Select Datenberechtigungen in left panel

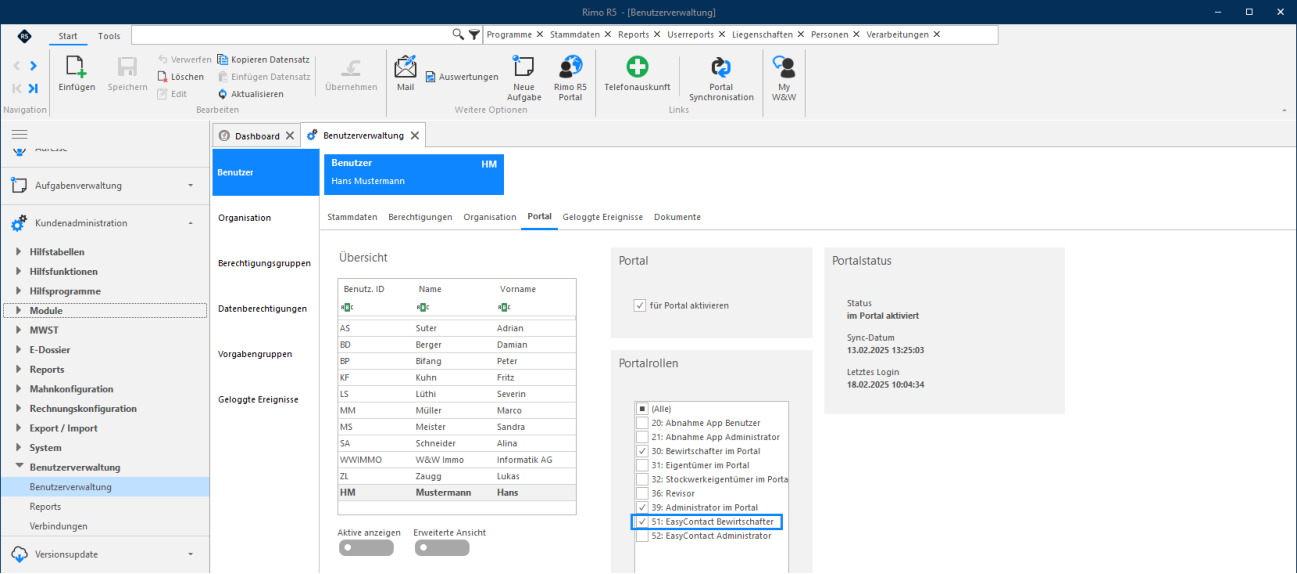(264, 309)
